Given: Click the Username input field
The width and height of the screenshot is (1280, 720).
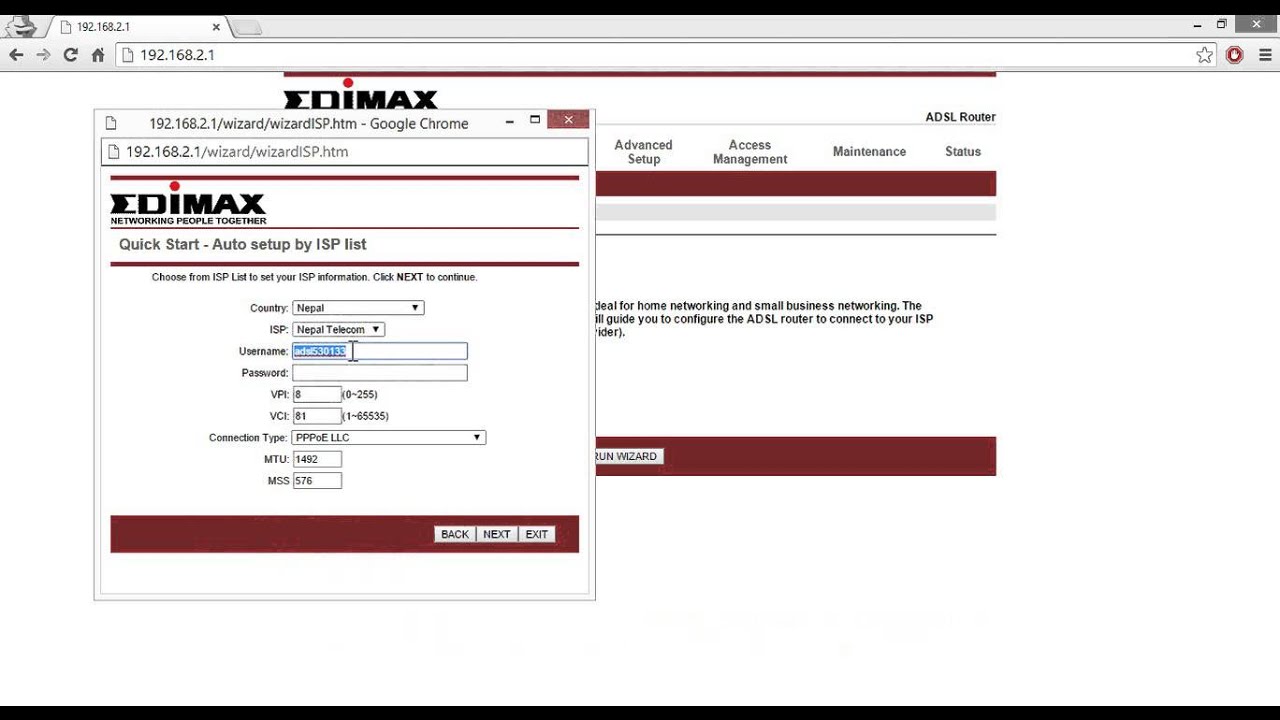Looking at the screenshot, I should coord(380,351).
